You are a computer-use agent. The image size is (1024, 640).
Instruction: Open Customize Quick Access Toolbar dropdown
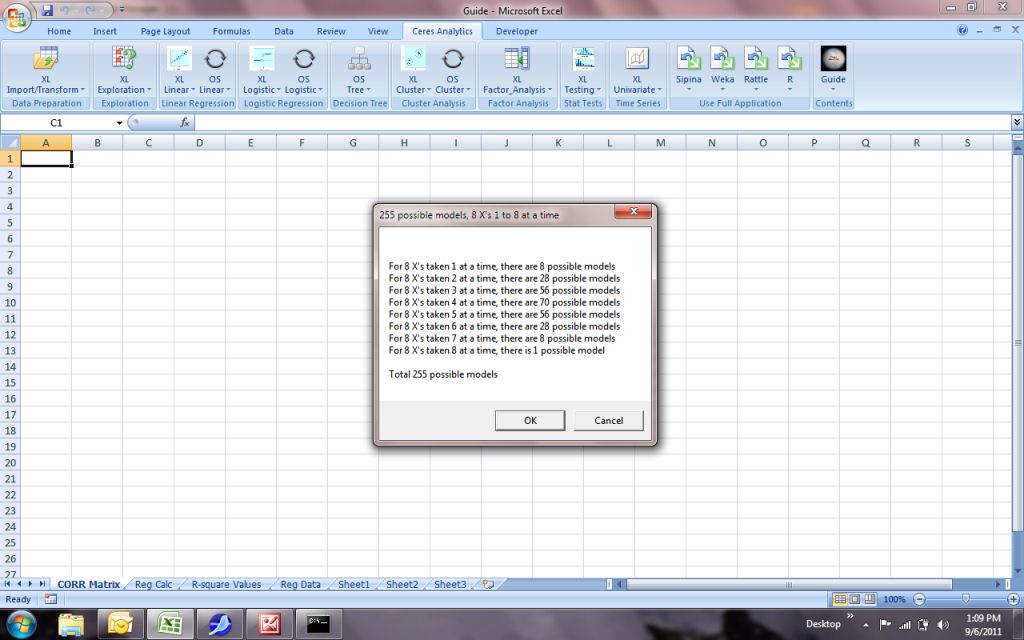[121, 10]
